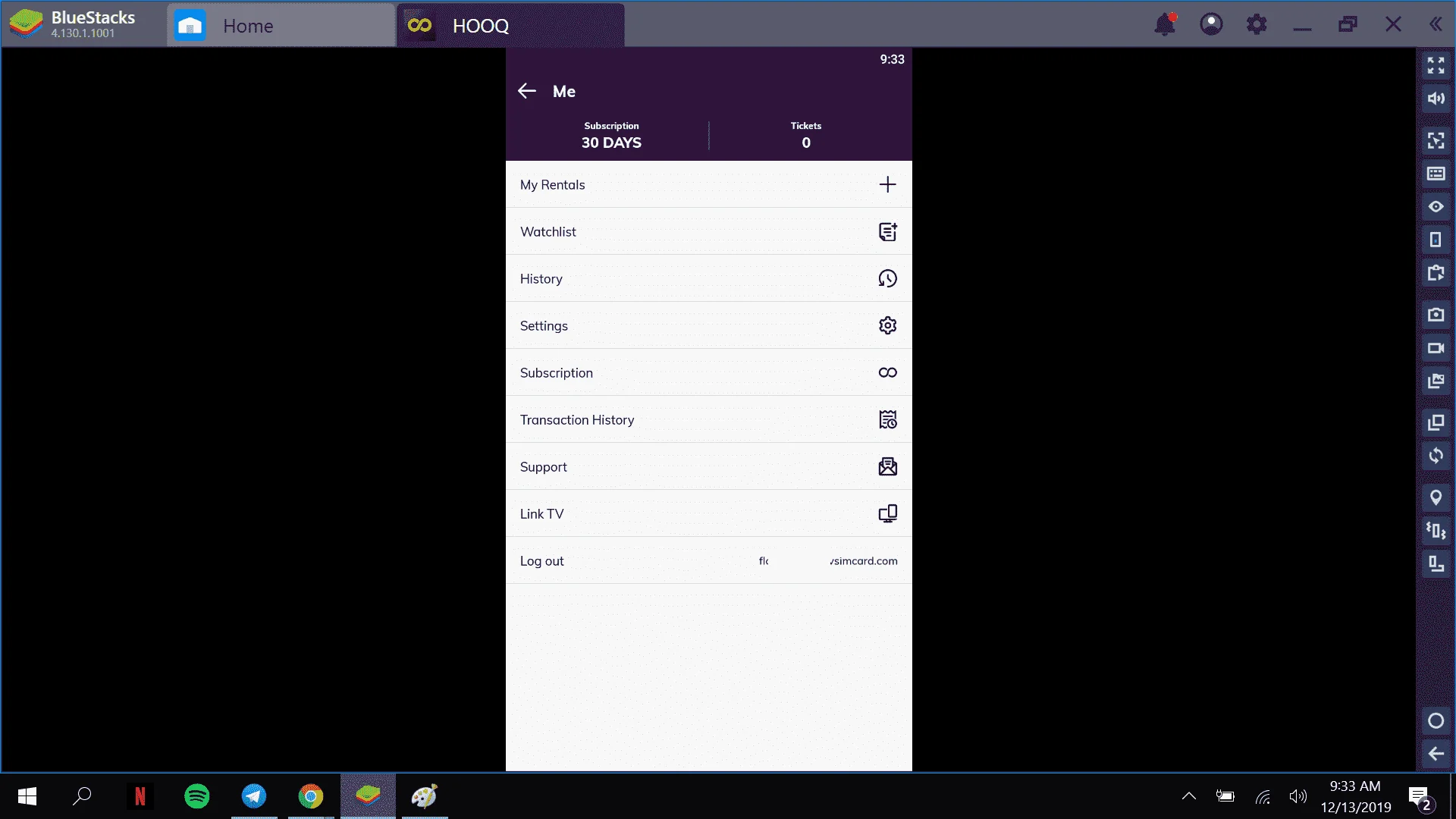Image resolution: width=1456 pixels, height=819 pixels.
Task: Select the Settings label in HOOQ menu
Action: coord(544,326)
